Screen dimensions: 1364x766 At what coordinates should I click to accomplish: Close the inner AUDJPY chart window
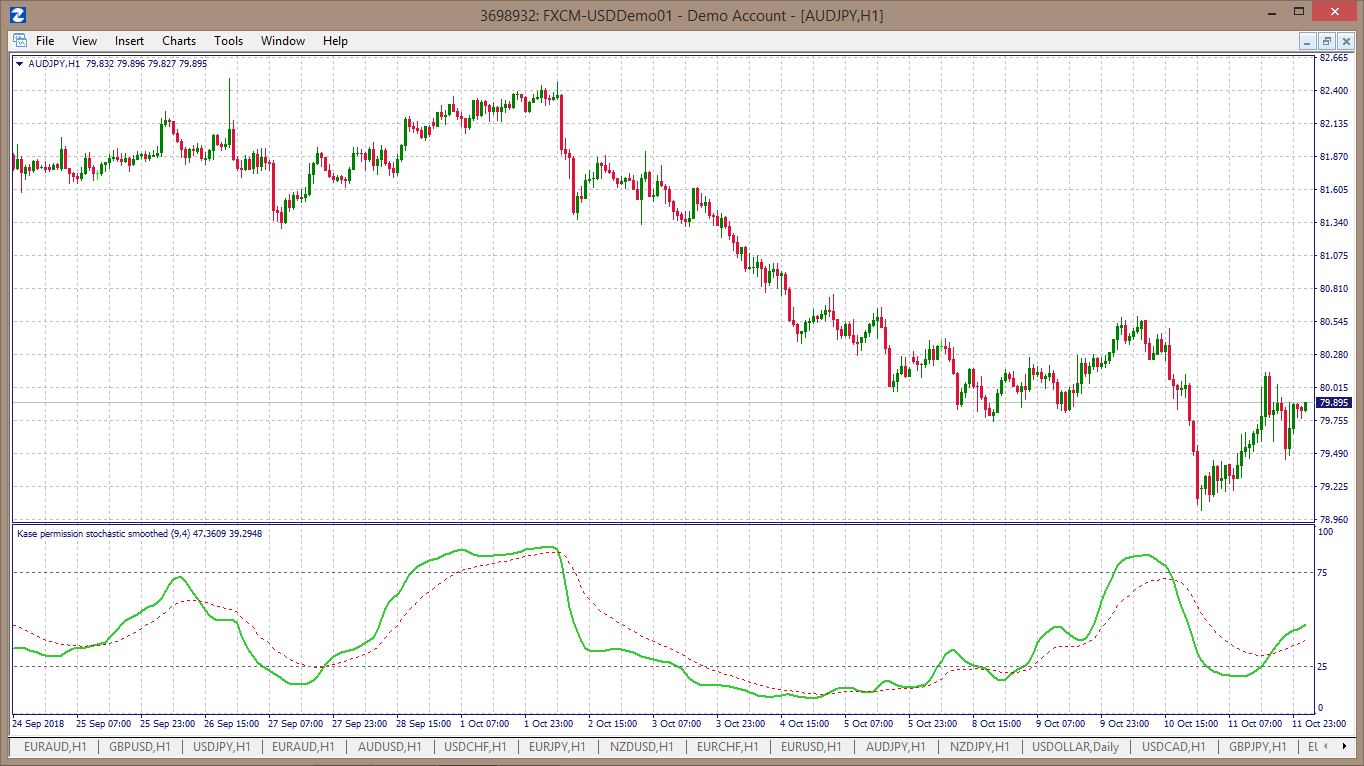coord(1346,41)
